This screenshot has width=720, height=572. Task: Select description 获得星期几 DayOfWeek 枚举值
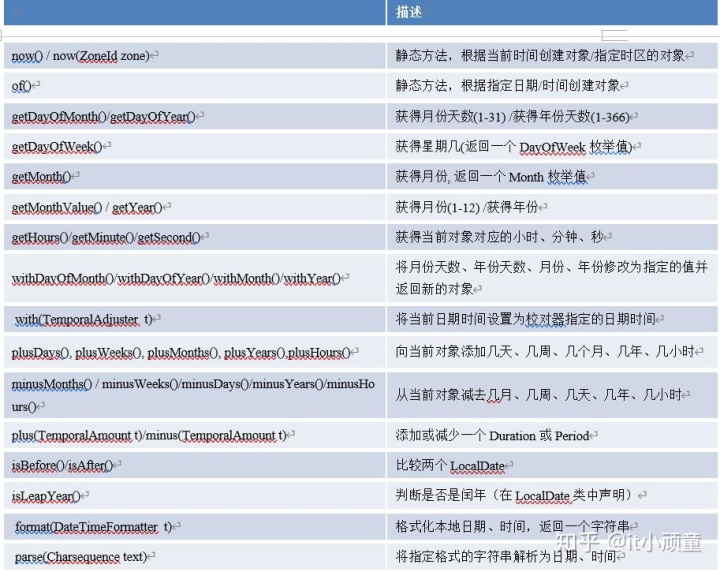tap(552, 147)
